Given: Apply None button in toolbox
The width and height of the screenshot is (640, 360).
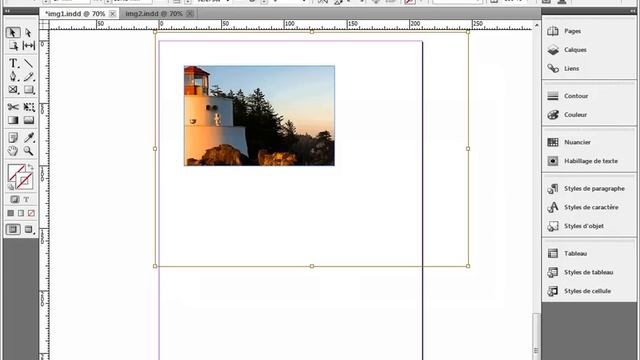Looking at the screenshot, I should tap(31, 213).
